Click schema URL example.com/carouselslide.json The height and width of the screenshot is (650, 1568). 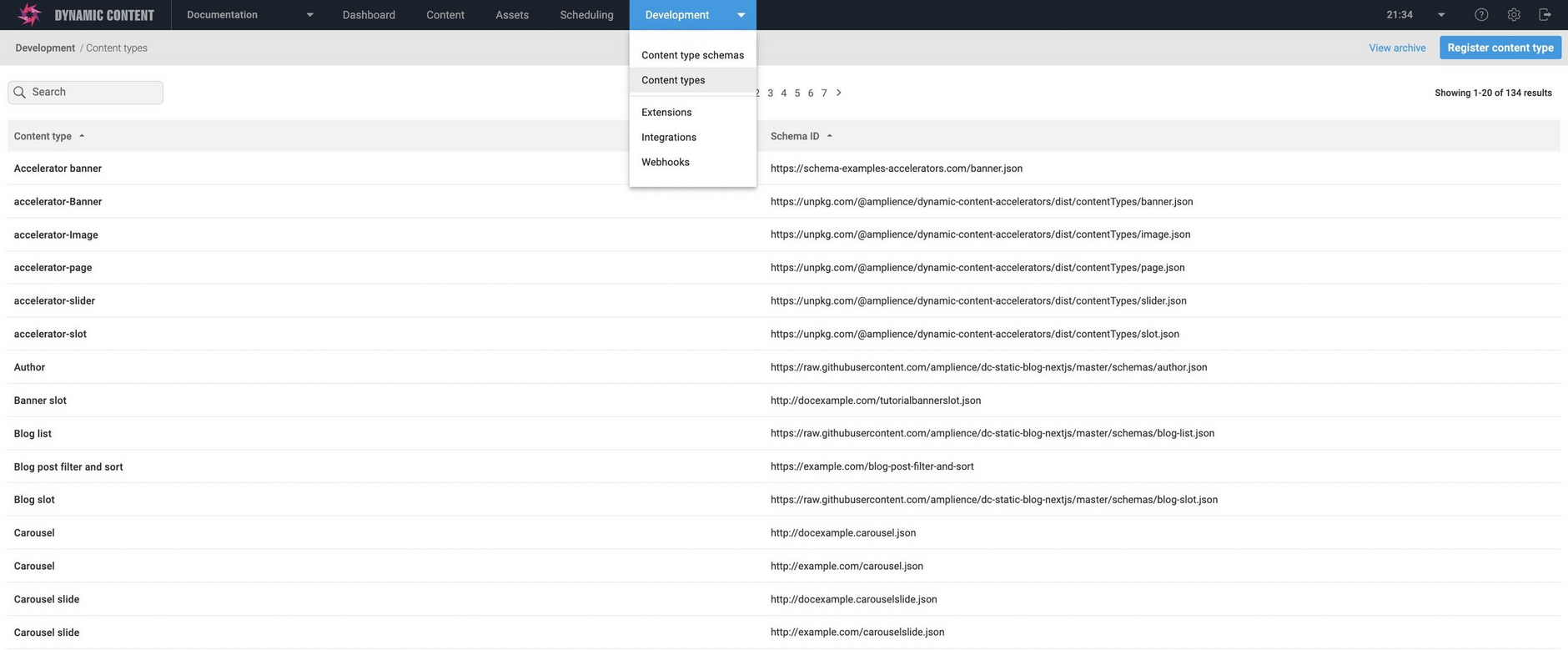tap(857, 632)
